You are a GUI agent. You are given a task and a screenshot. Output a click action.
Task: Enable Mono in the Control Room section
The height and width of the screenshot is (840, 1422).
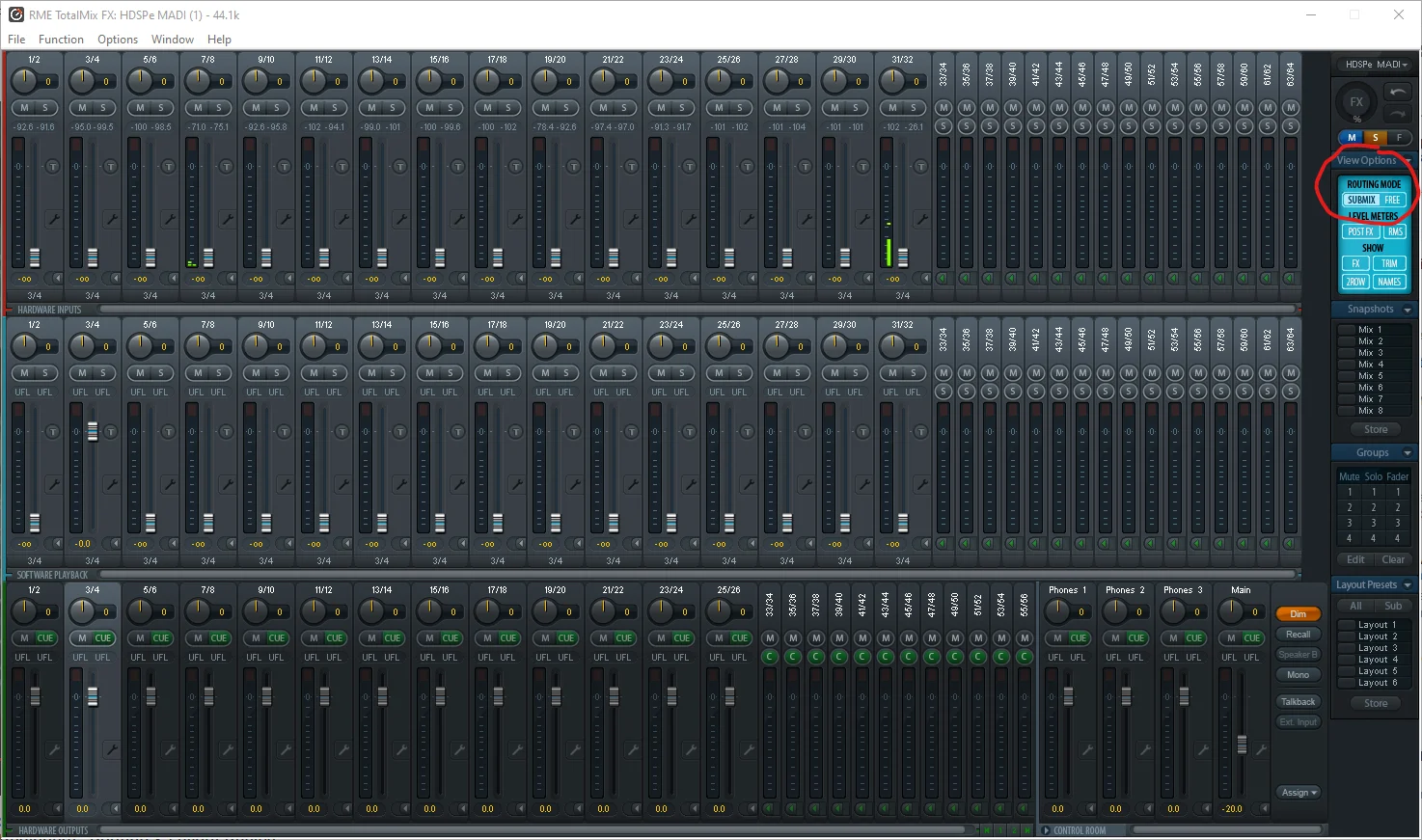click(1298, 675)
